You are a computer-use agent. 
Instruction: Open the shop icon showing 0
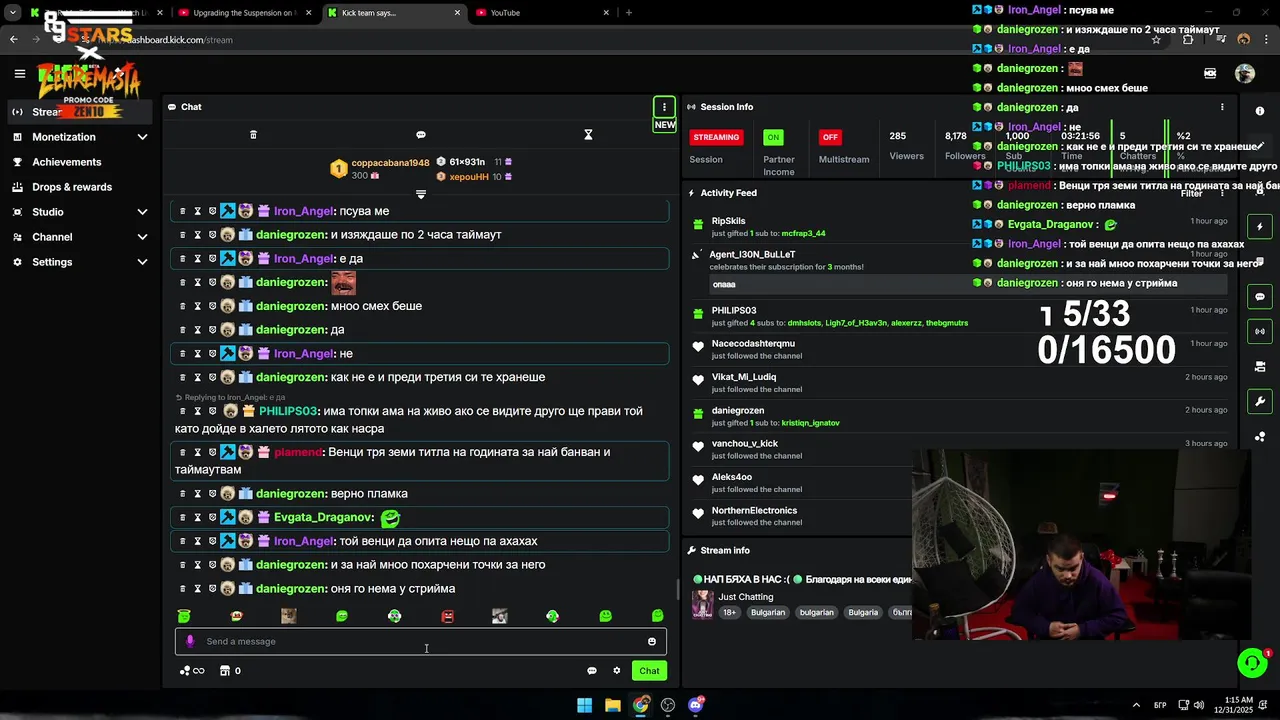pos(230,671)
